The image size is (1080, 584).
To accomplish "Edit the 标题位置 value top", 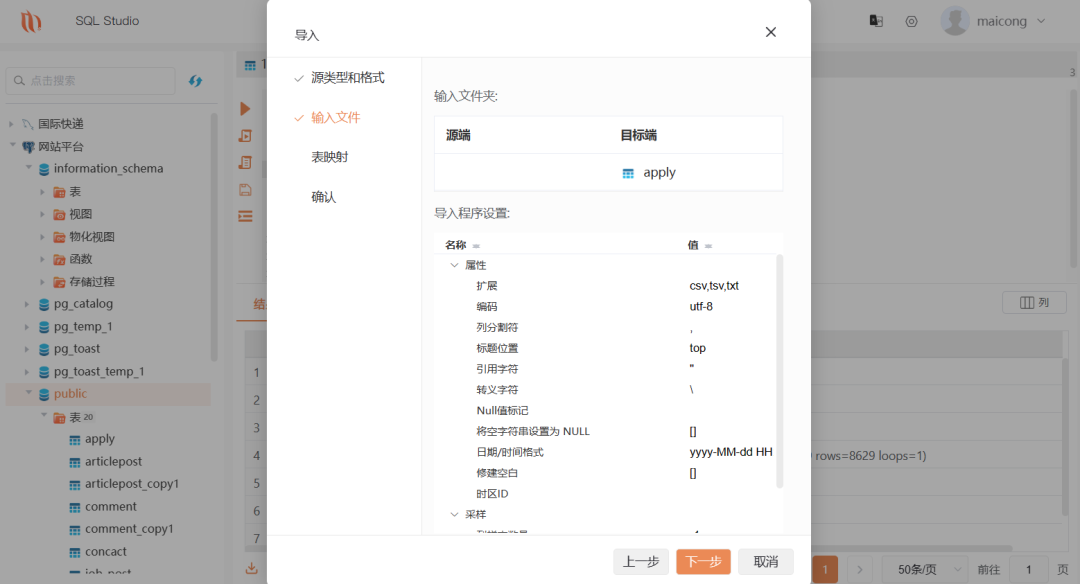I will [x=698, y=348].
